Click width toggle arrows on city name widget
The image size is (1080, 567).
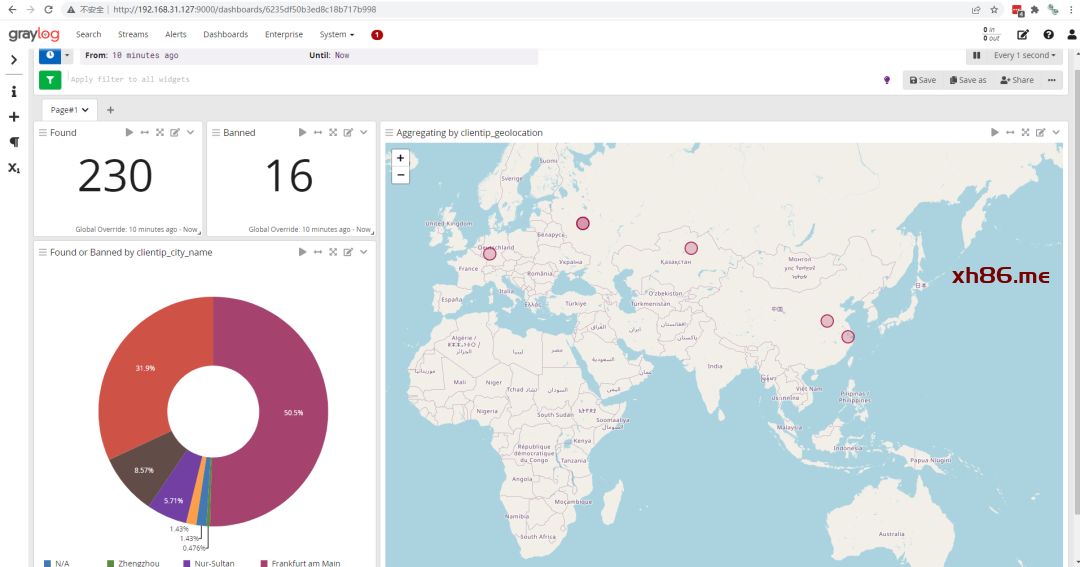(x=317, y=252)
